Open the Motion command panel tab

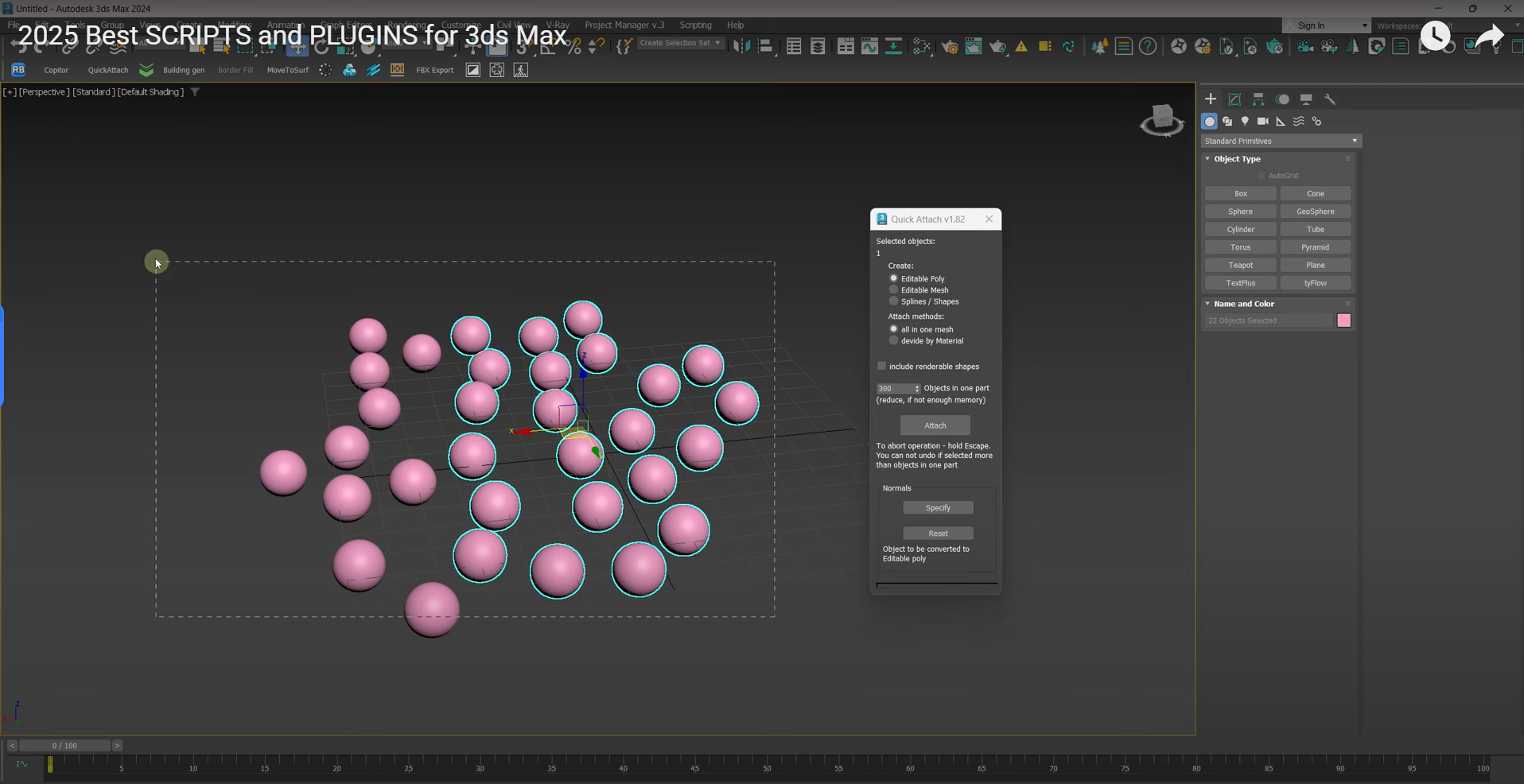pyautogui.click(x=1282, y=99)
